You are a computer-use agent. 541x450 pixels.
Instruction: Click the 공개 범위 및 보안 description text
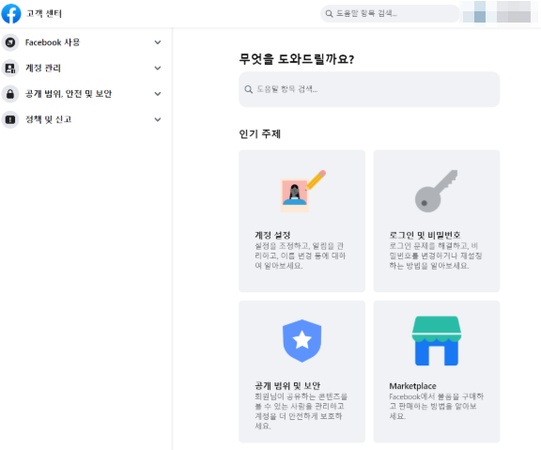coord(301,411)
